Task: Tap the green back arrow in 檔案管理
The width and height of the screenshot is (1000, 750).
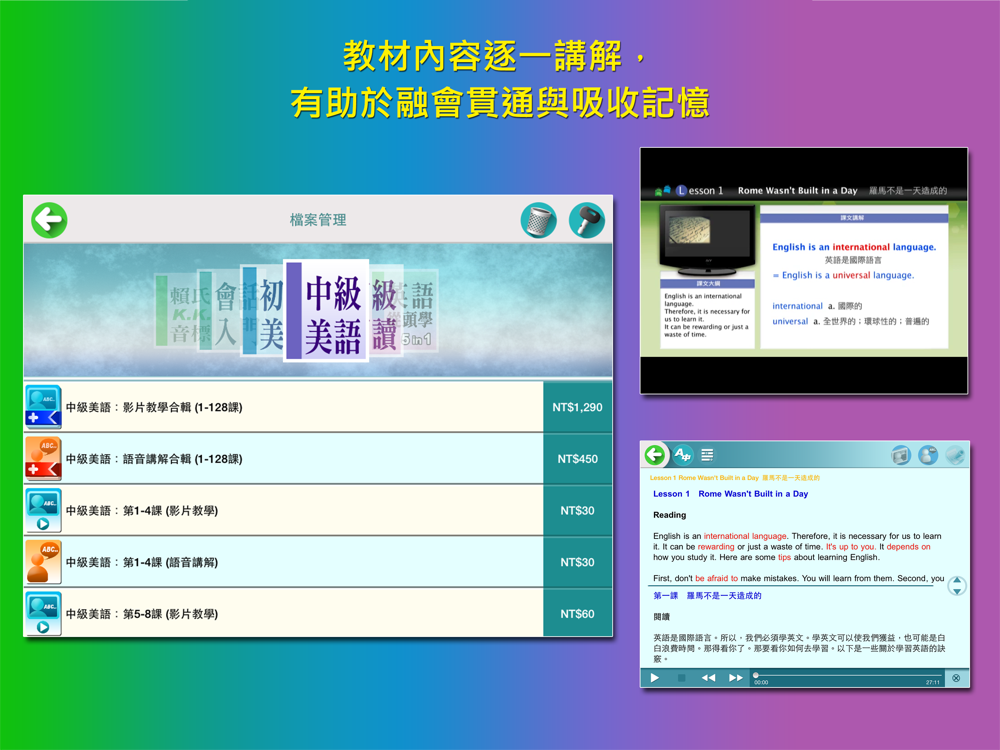Action: (x=49, y=220)
